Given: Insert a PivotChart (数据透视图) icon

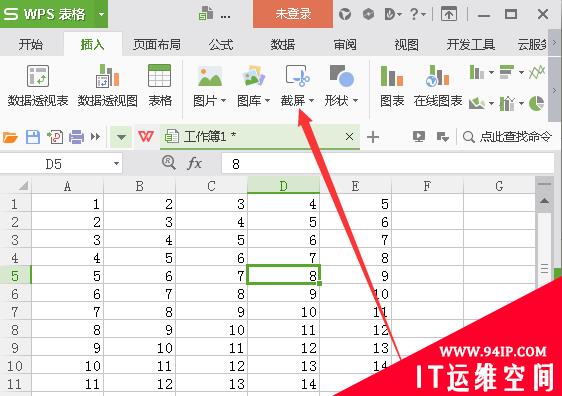Looking at the screenshot, I should click(x=107, y=76).
